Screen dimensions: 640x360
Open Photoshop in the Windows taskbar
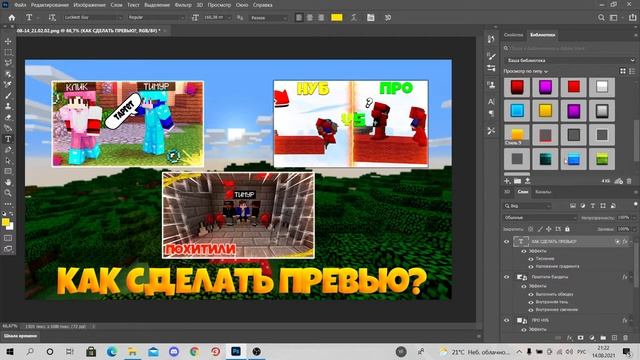tap(236, 351)
